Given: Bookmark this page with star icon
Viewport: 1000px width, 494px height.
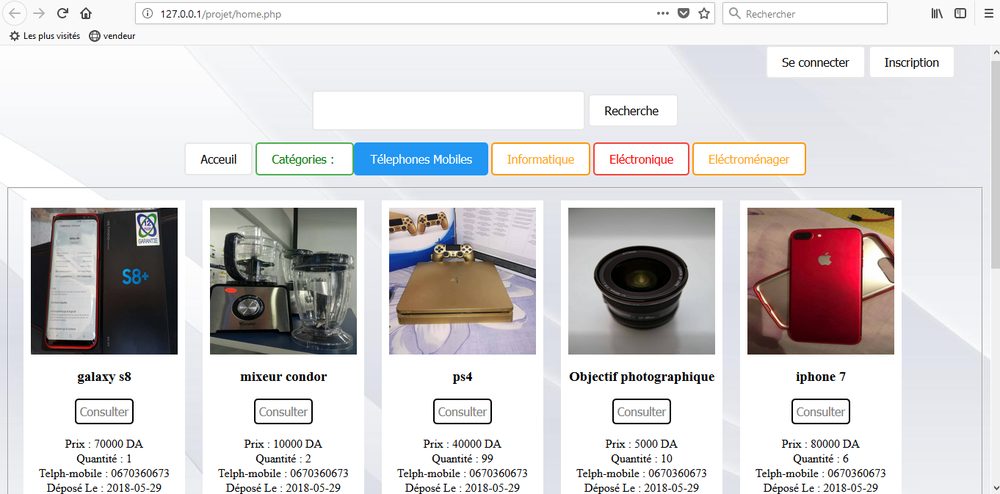Looking at the screenshot, I should [704, 13].
